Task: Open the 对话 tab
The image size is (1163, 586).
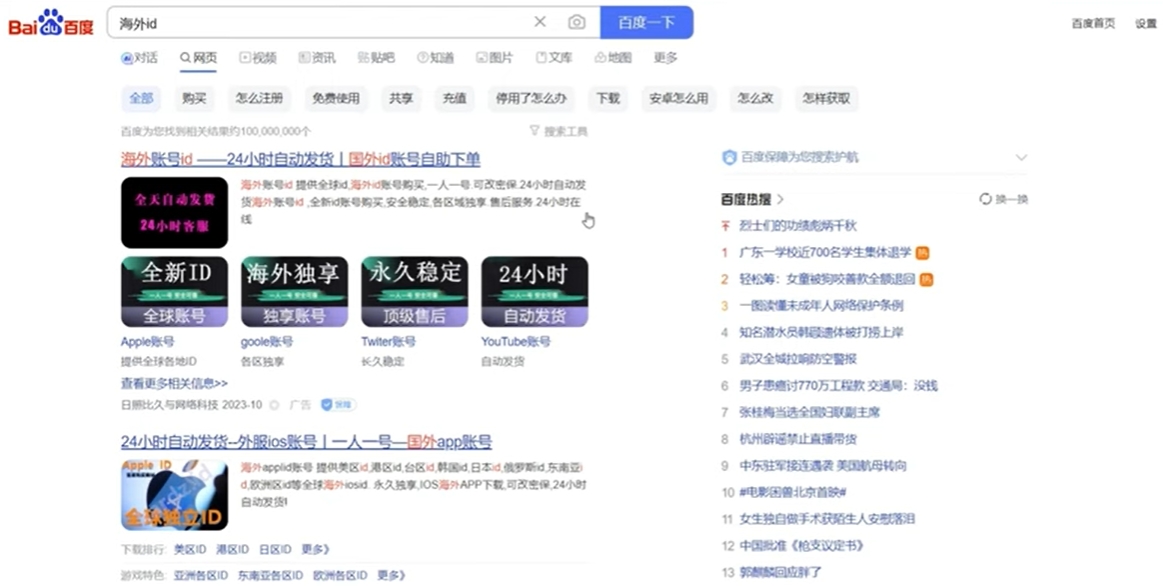Action: coord(139,58)
